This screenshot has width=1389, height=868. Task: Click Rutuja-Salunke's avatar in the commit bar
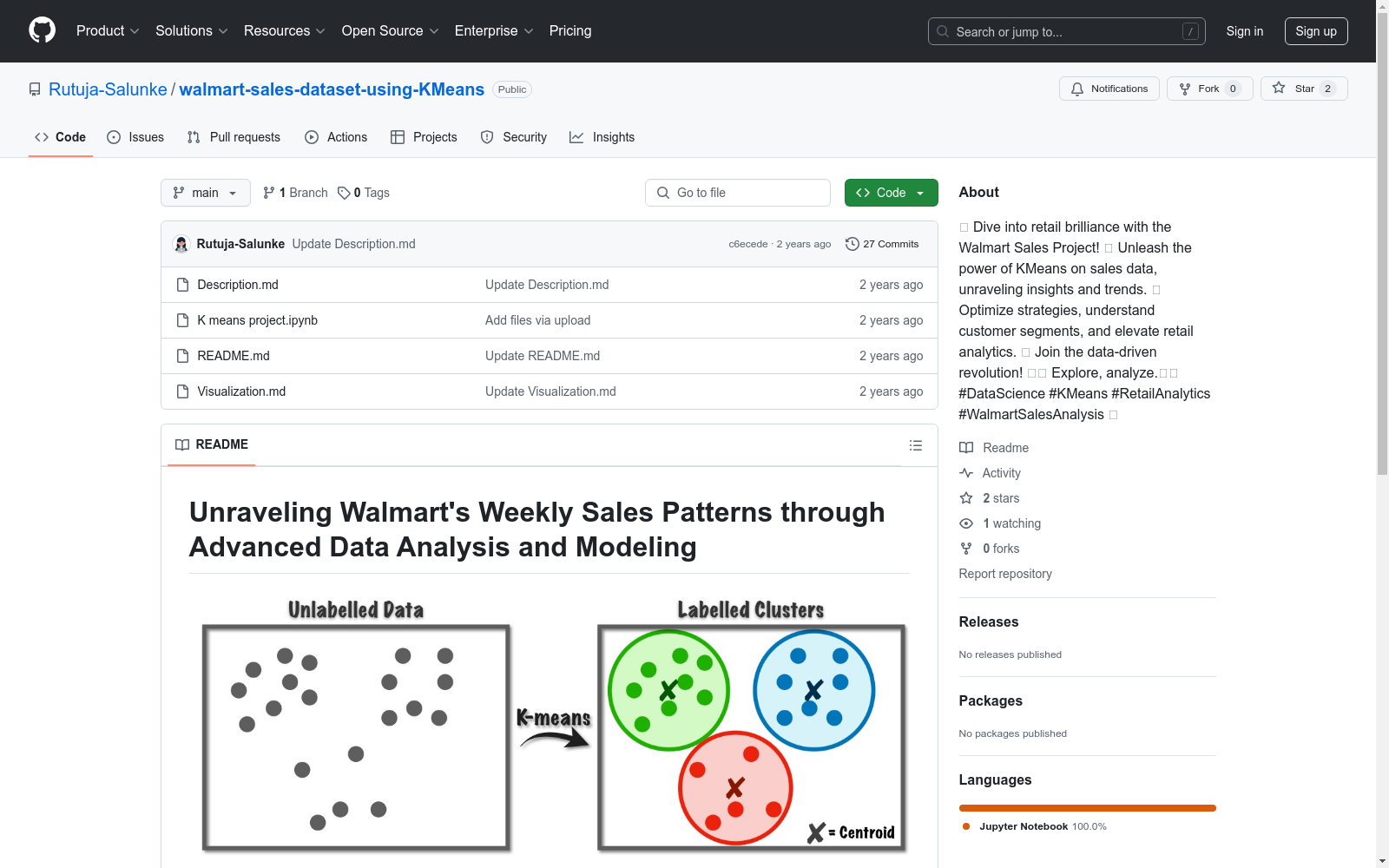coord(181,244)
